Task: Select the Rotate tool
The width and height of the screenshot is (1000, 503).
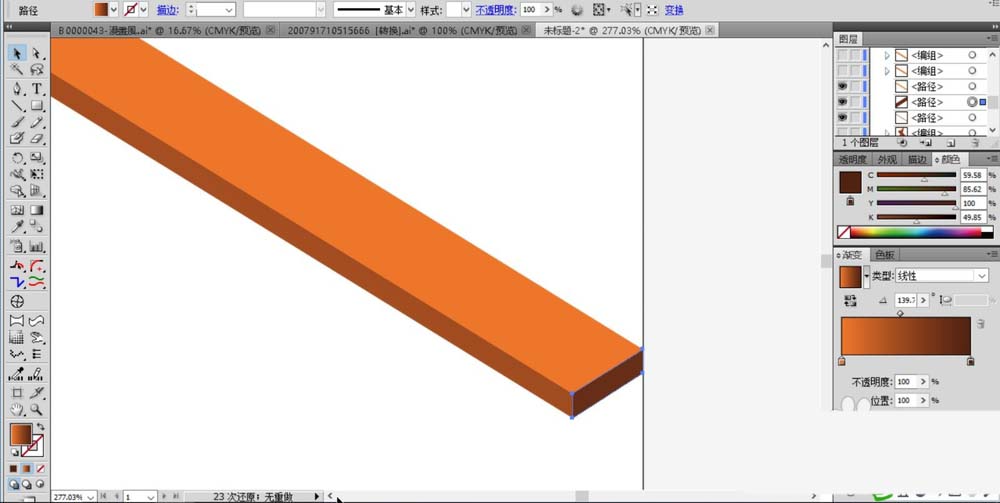Action: tap(17, 157)
